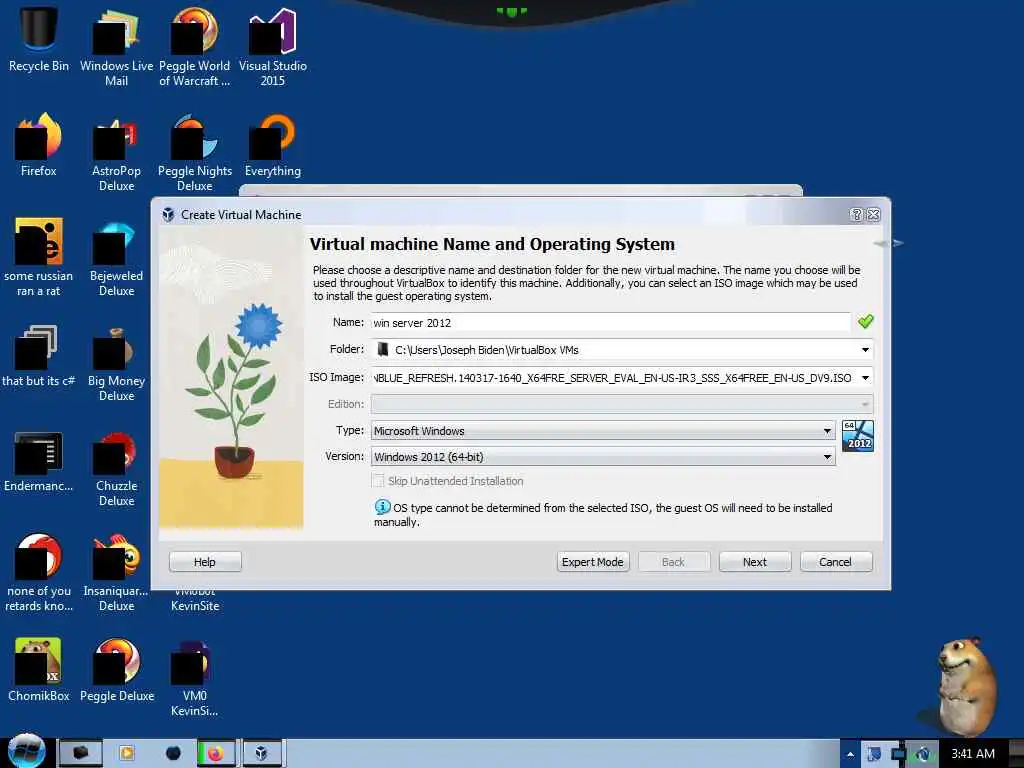Click the greyed-out Back button
The image size is (1024, 768).
[673, 562]
